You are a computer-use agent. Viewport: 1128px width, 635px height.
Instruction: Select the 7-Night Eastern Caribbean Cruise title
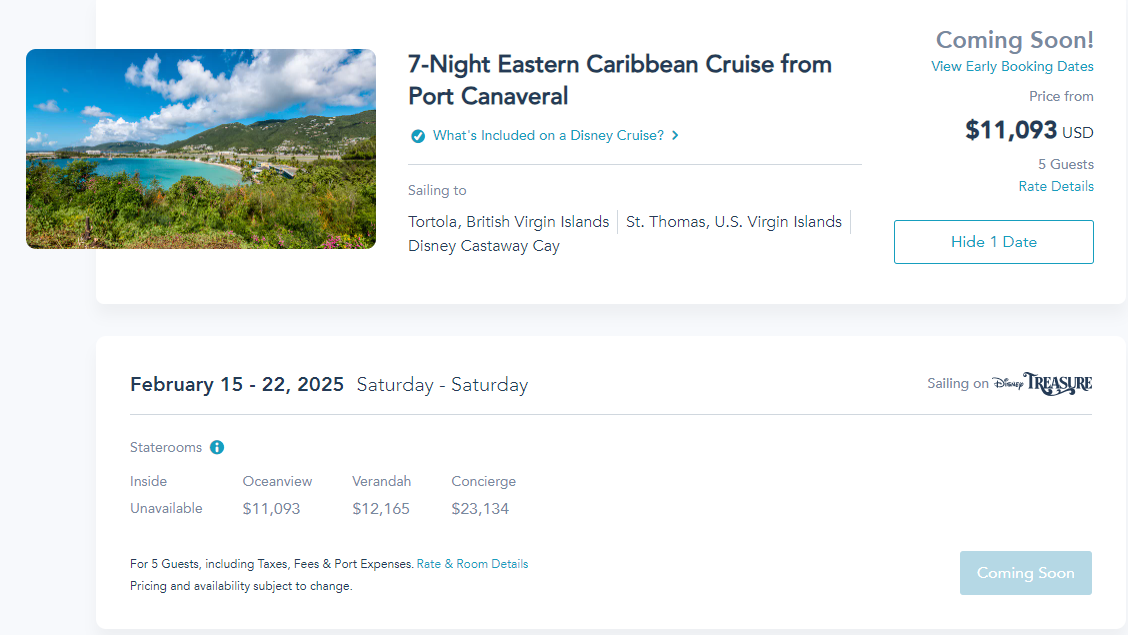(x=619, y=80)
